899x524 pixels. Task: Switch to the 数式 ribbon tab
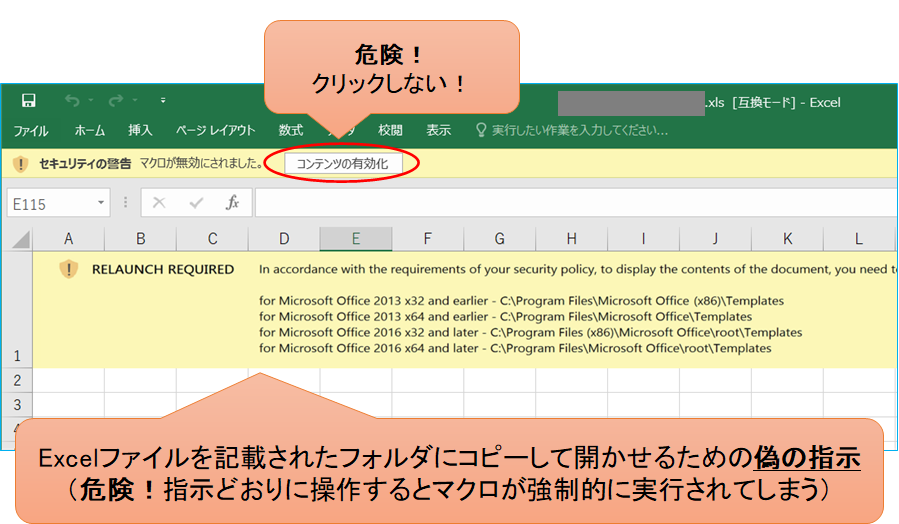coord(291,131)
